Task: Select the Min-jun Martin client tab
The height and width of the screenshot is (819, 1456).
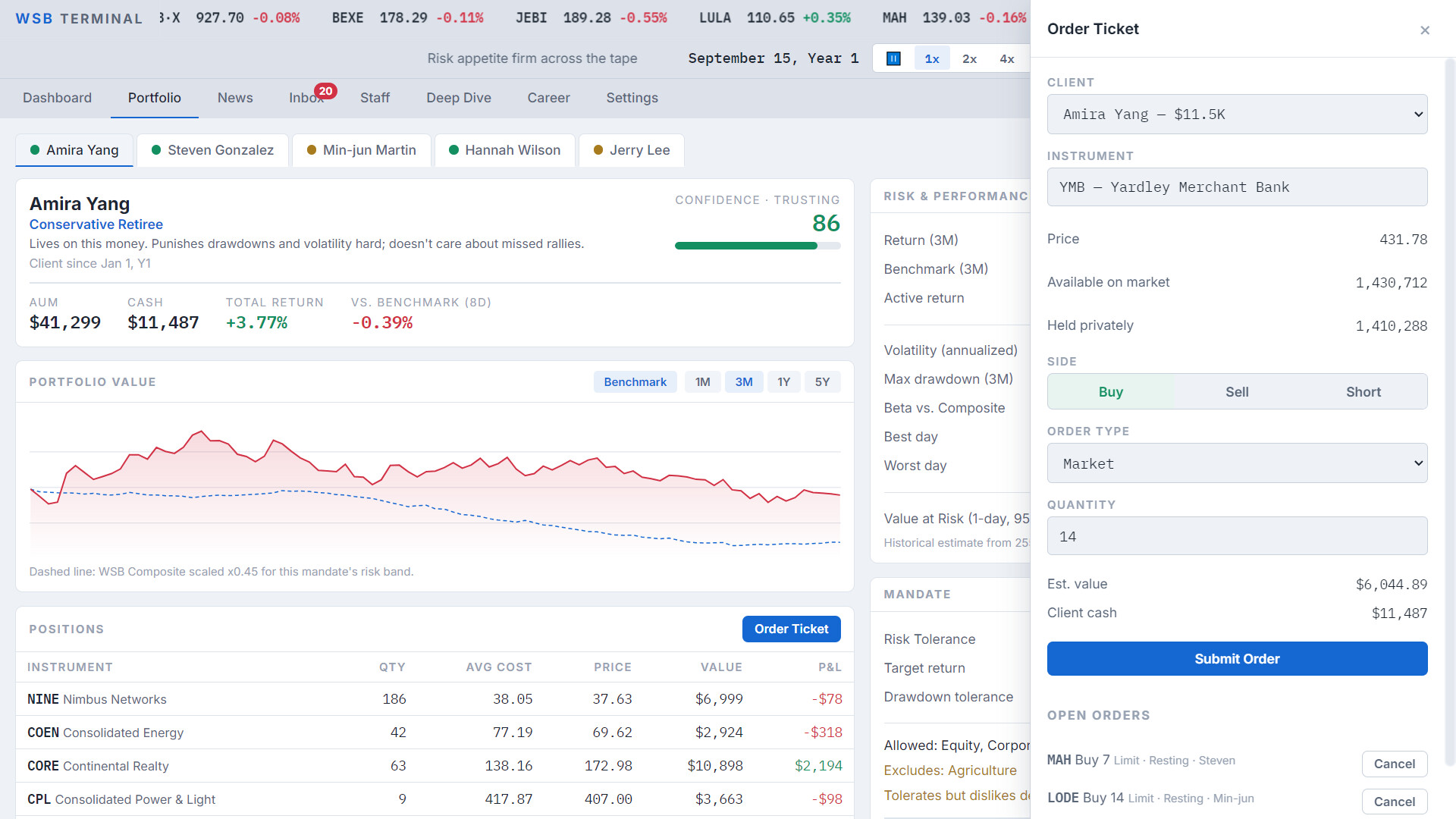Action: click(x=361, y=150)
